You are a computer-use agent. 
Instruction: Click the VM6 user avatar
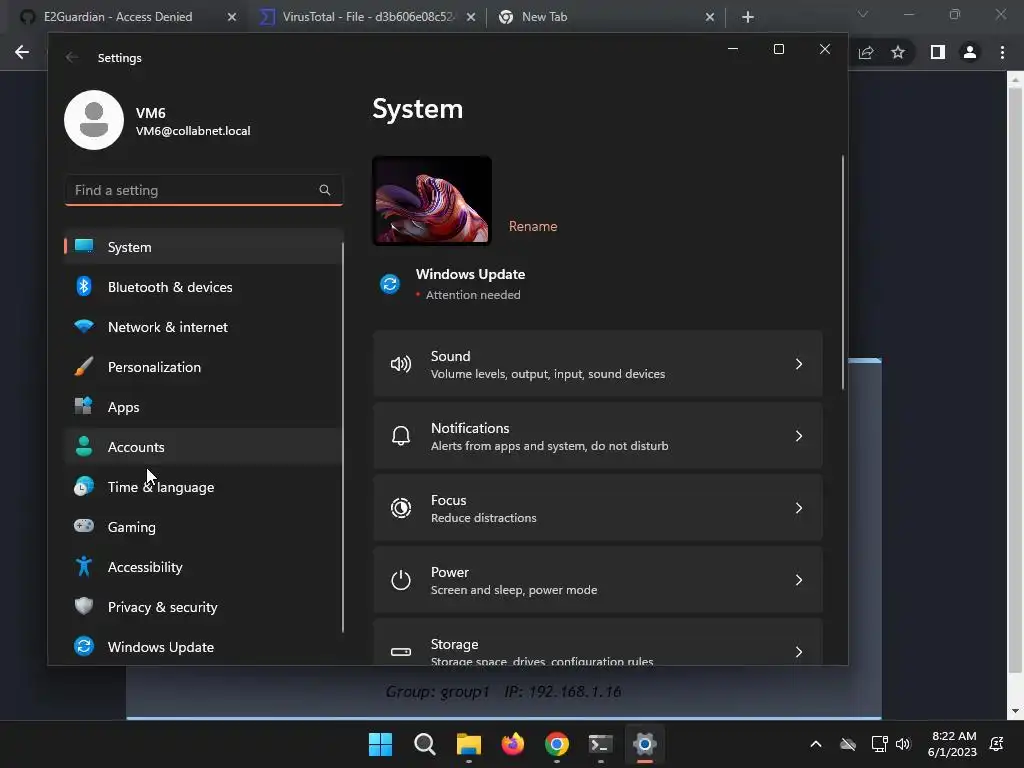coord(94,120)
